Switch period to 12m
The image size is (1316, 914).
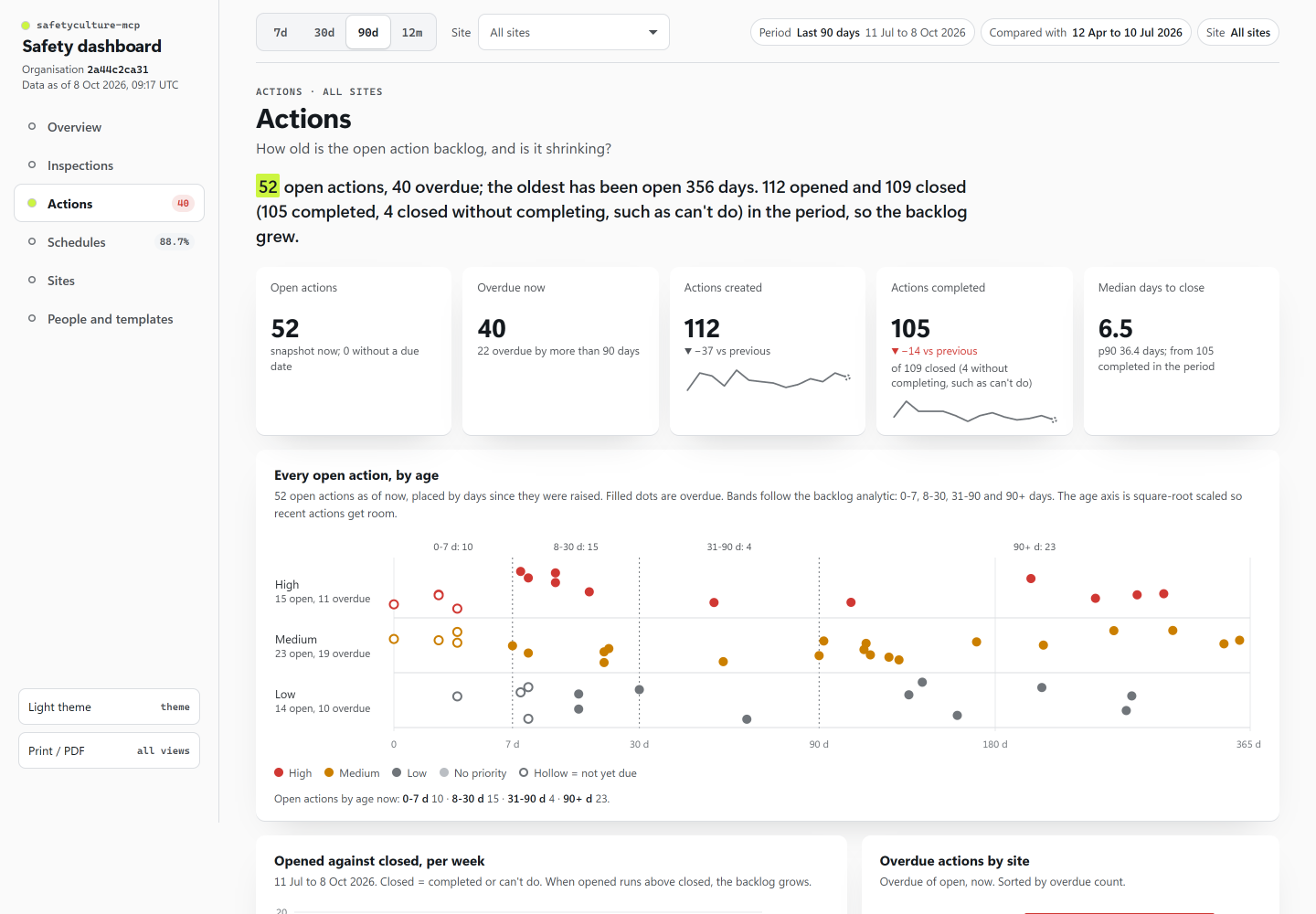412,32
